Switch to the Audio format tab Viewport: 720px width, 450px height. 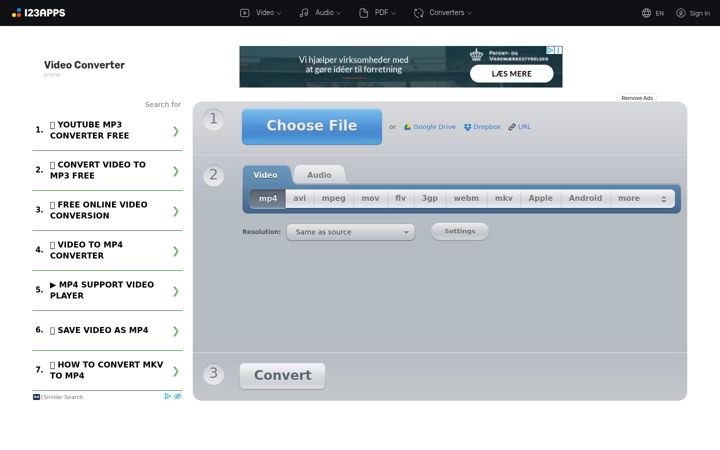point(319,175)
